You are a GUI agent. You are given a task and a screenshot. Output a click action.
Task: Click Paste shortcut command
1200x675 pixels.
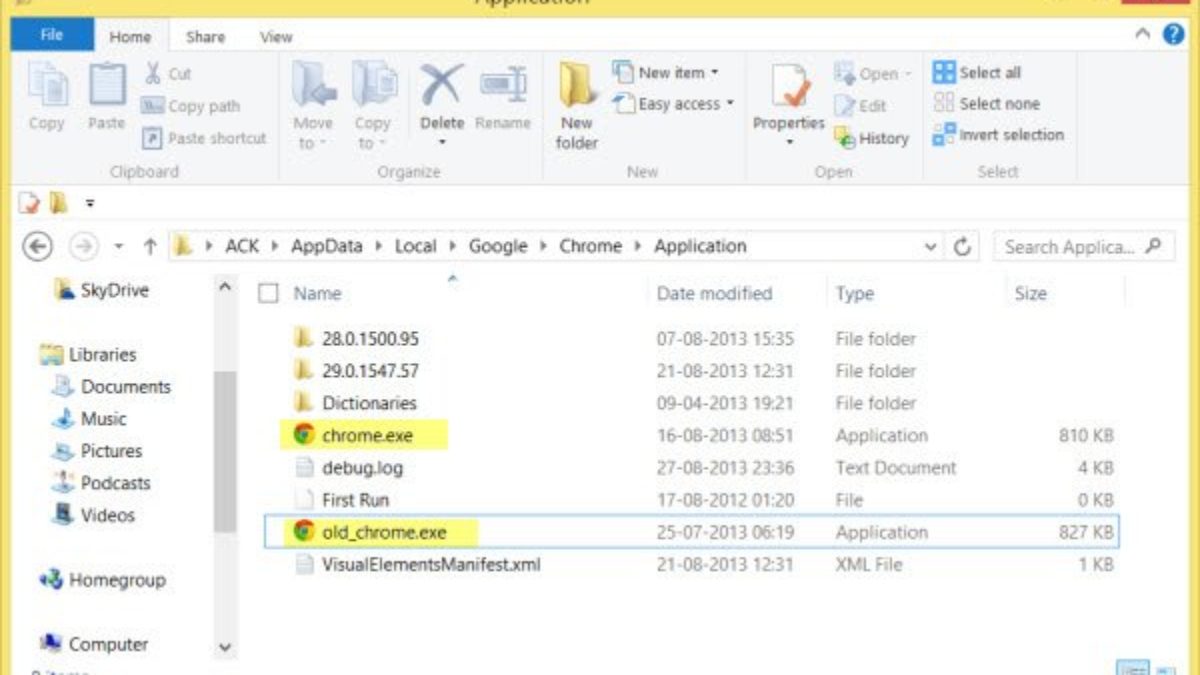(x=205, y=138)
